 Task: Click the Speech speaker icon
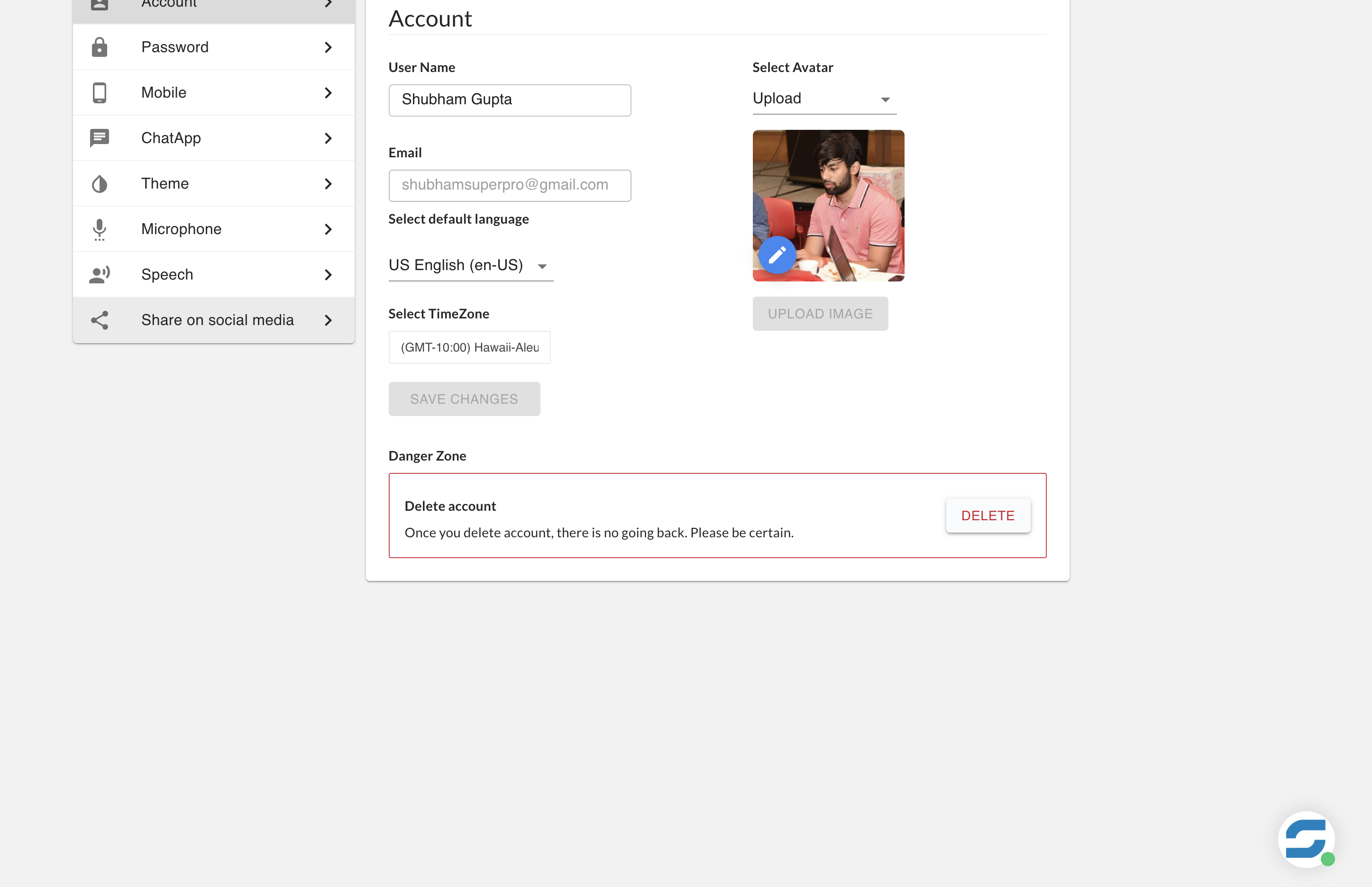point(100,274)
